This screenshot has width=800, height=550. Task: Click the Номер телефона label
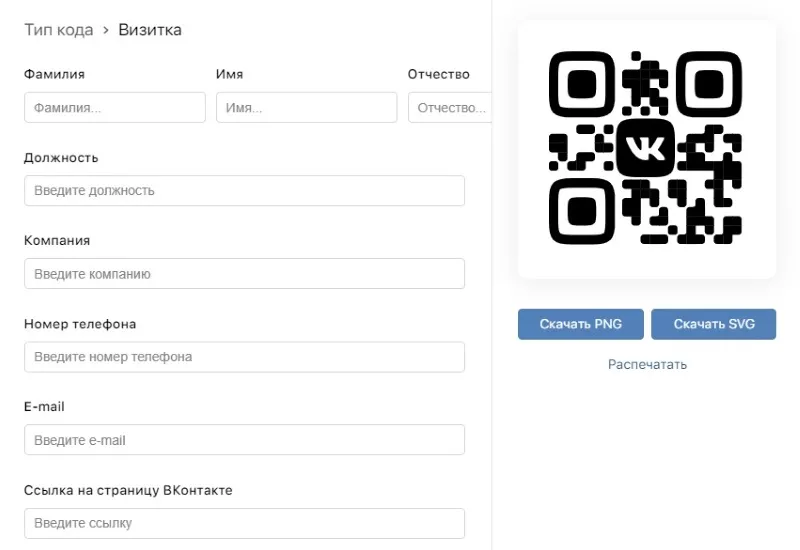coord(80,324)
